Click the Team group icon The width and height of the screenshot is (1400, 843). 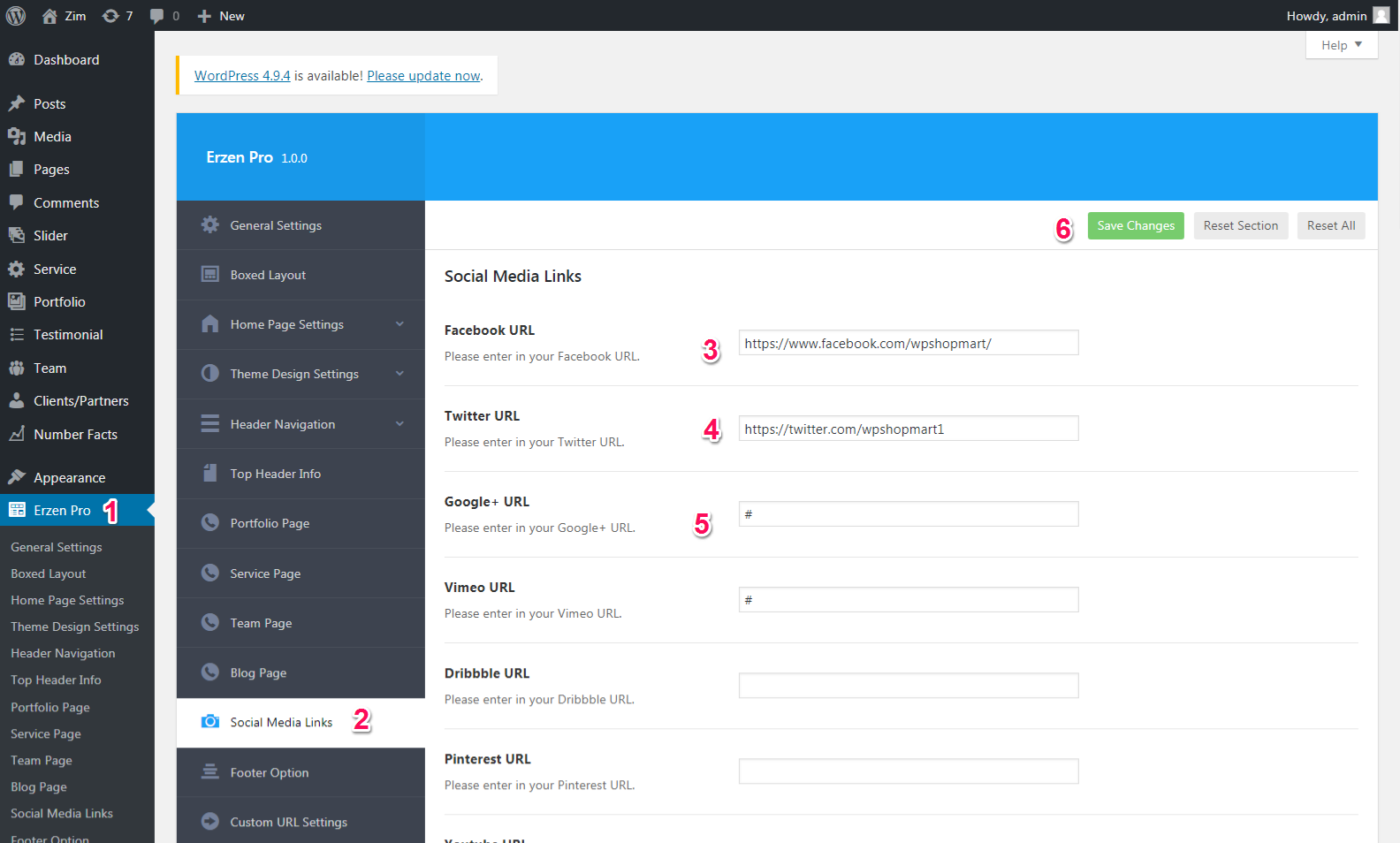(16, 368)
